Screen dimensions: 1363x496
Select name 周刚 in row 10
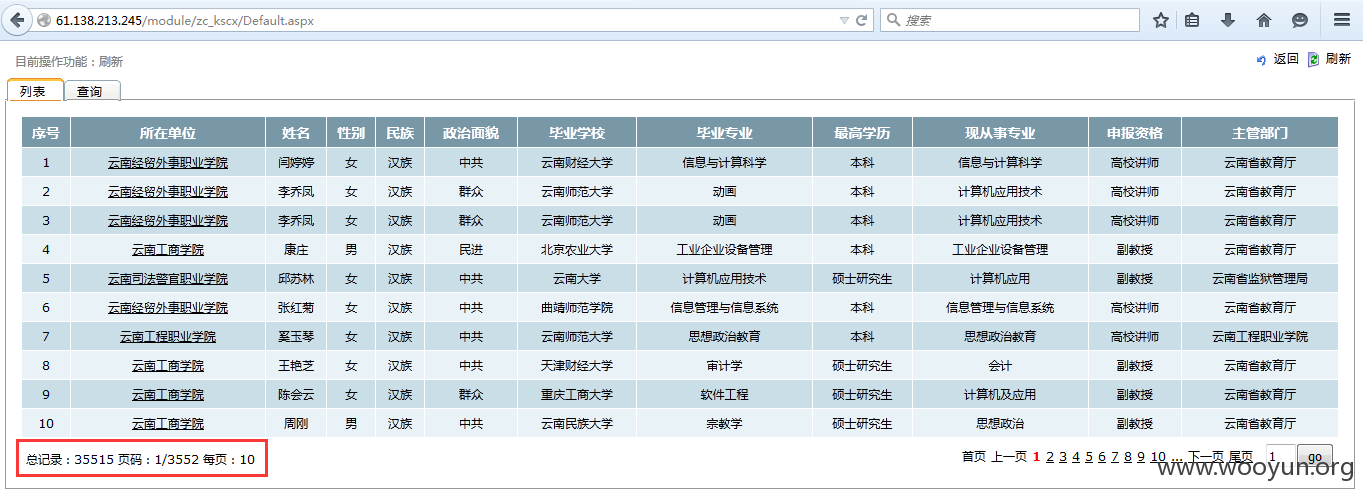click(x=296, y=423)
